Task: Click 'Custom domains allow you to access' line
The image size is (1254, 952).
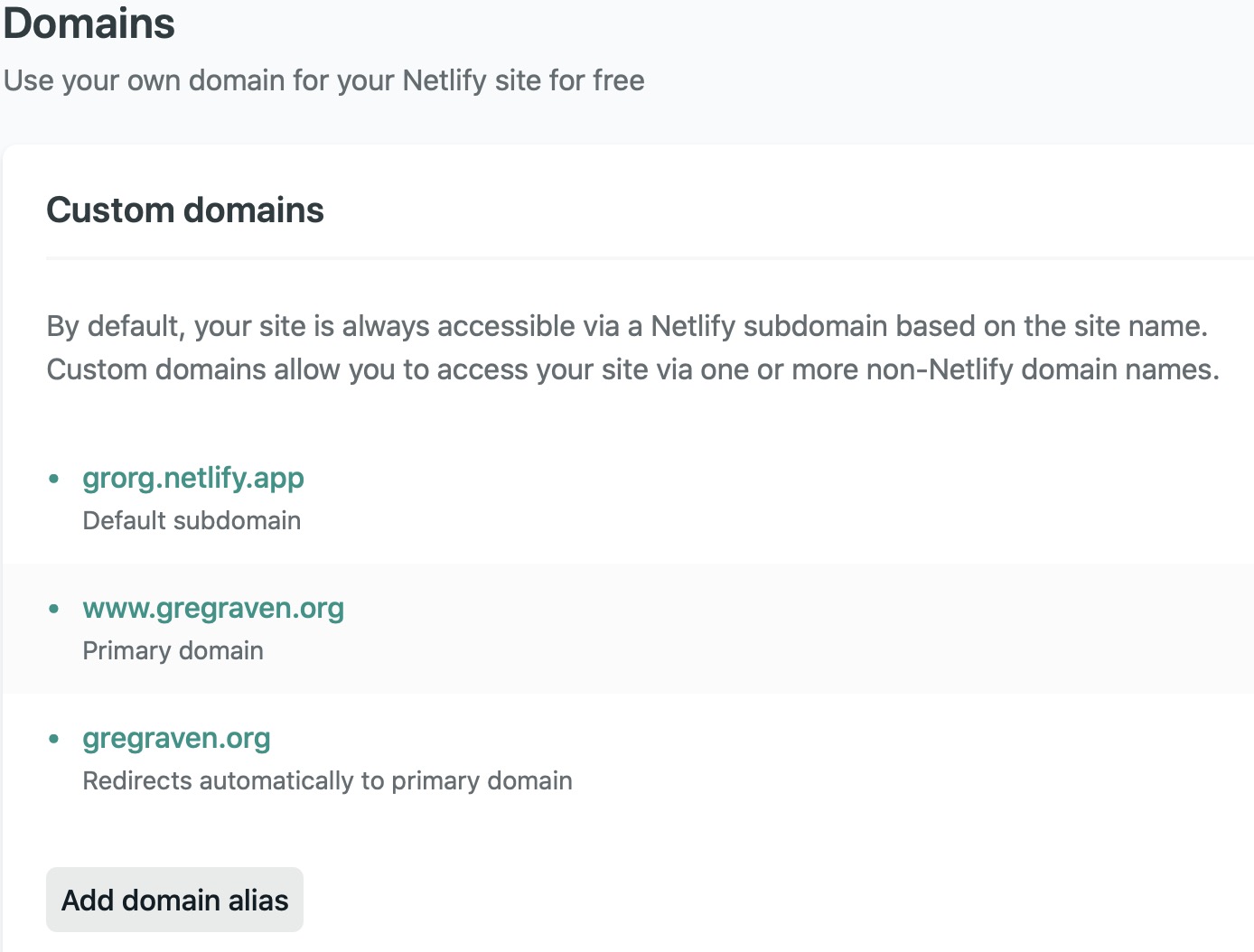Action: (x=632, y=369)
